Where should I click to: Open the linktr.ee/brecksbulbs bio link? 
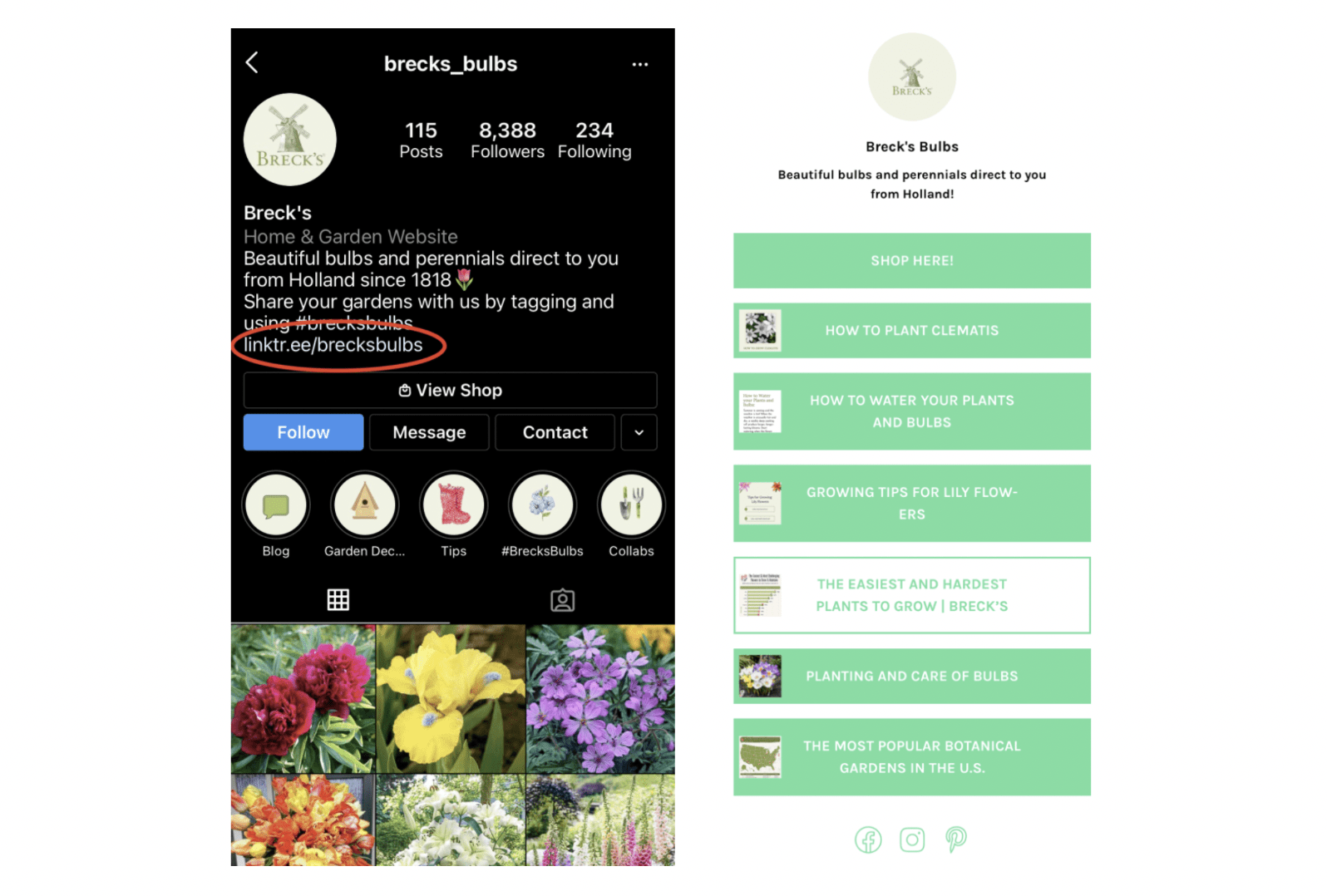[x=333, y=345]
